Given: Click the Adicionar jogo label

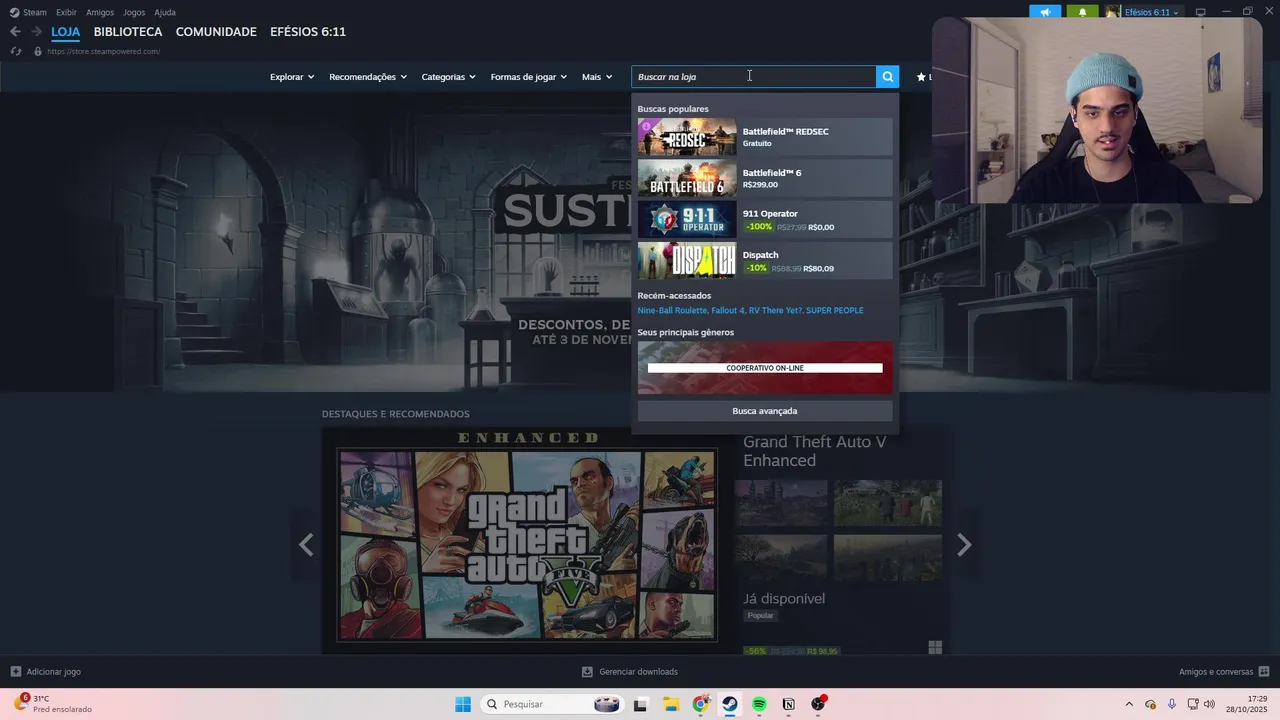Looking at the screenshot, I should tap(54, 672).
